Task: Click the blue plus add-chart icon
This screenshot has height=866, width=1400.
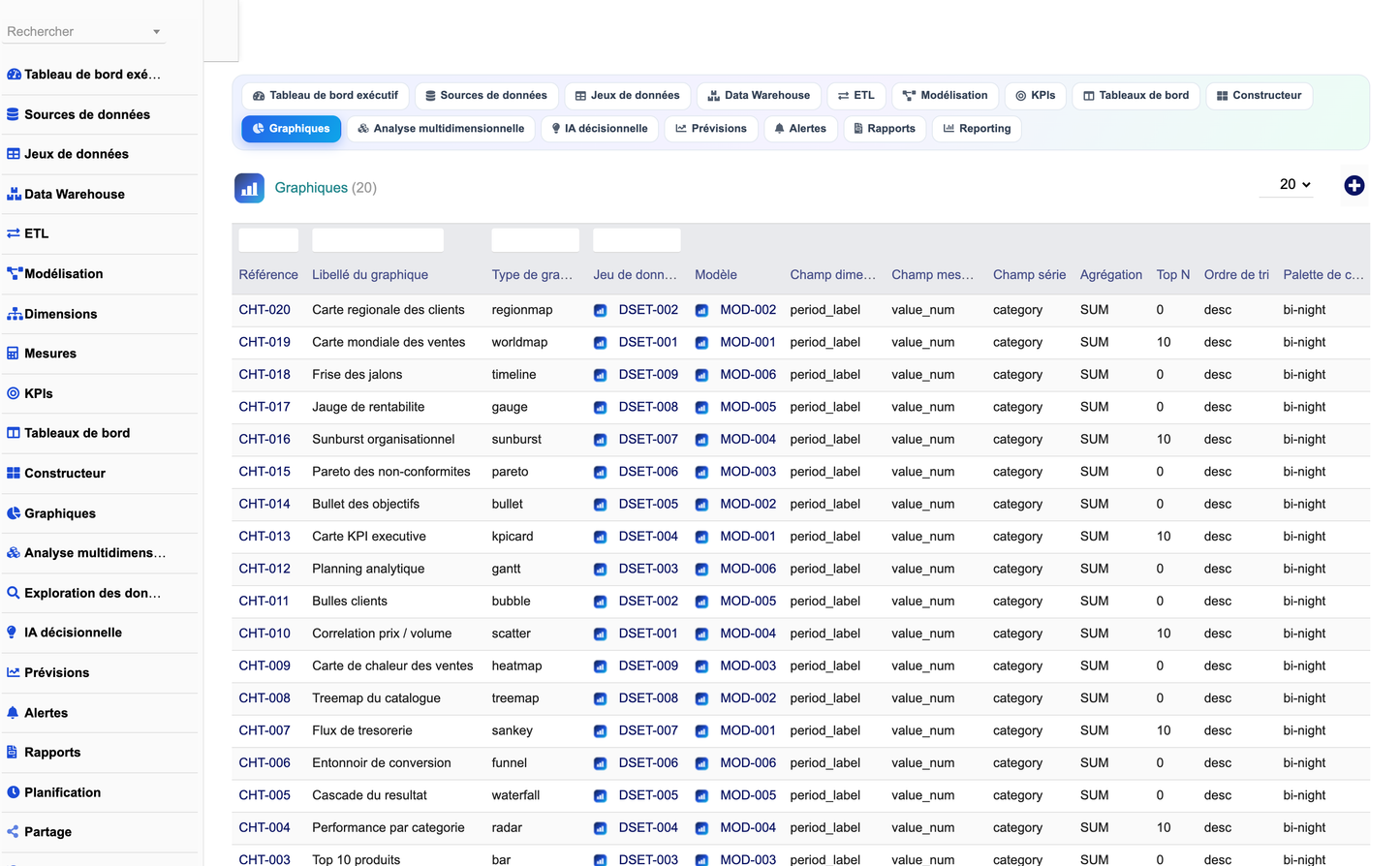Action: (1353, 185)
